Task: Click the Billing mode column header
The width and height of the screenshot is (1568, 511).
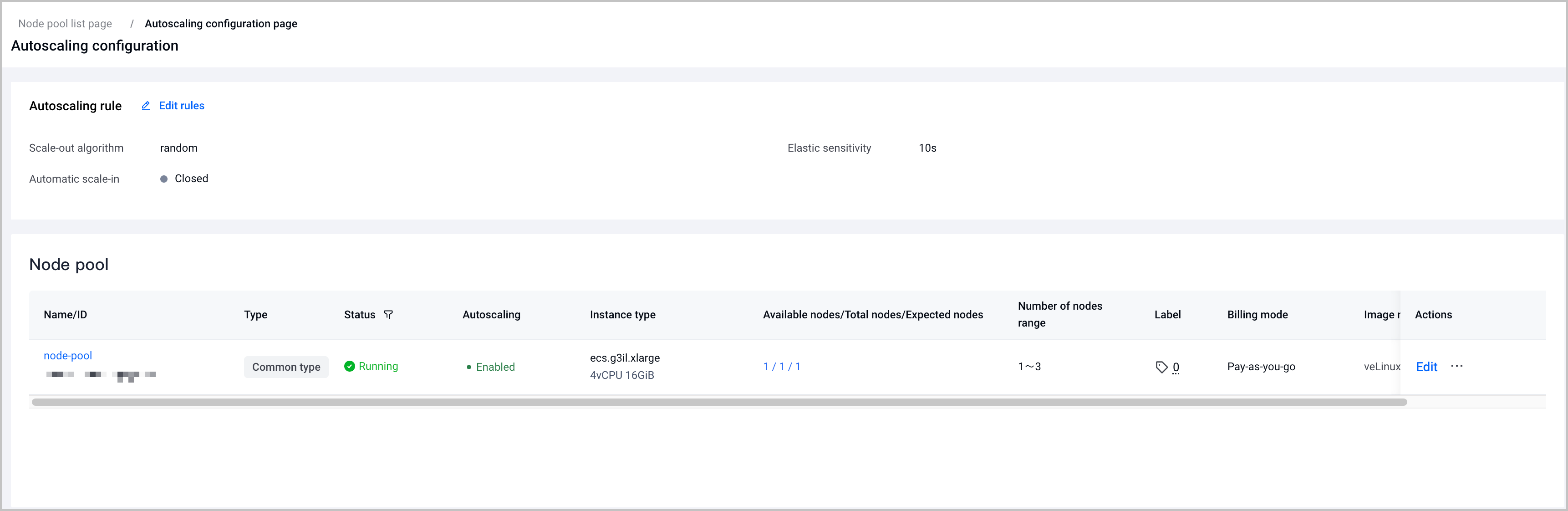Action: coord(1257,315)
